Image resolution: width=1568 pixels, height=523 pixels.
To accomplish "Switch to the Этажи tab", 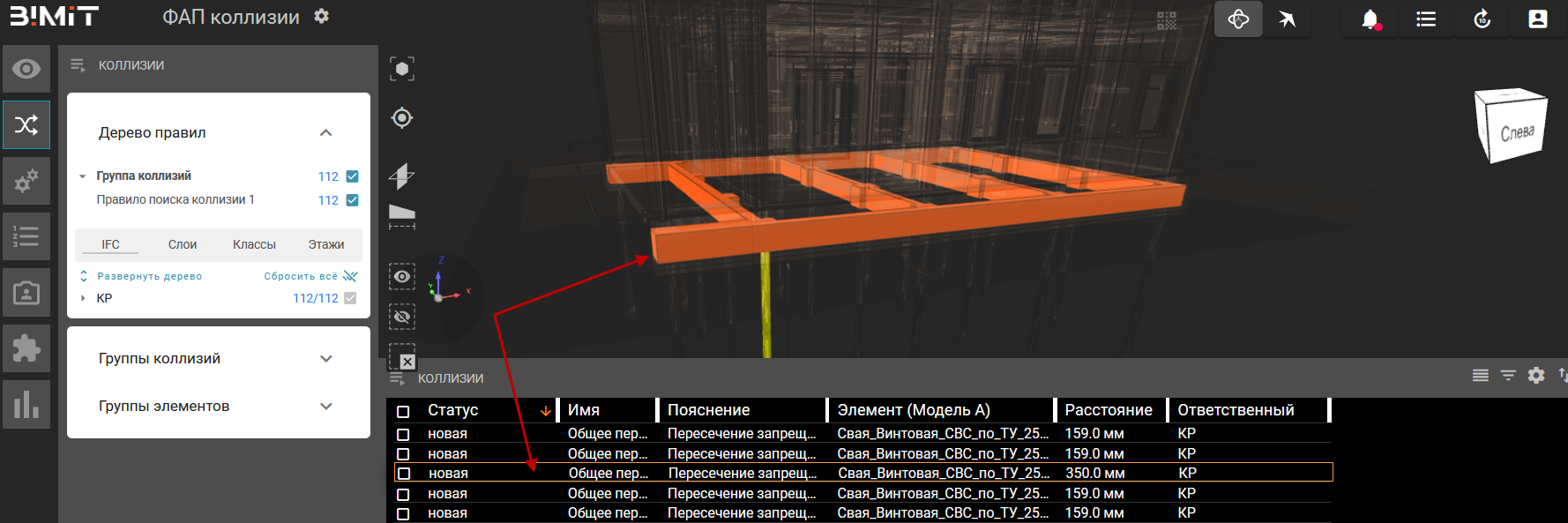I will pyautogui.click(x=326, y=244).
